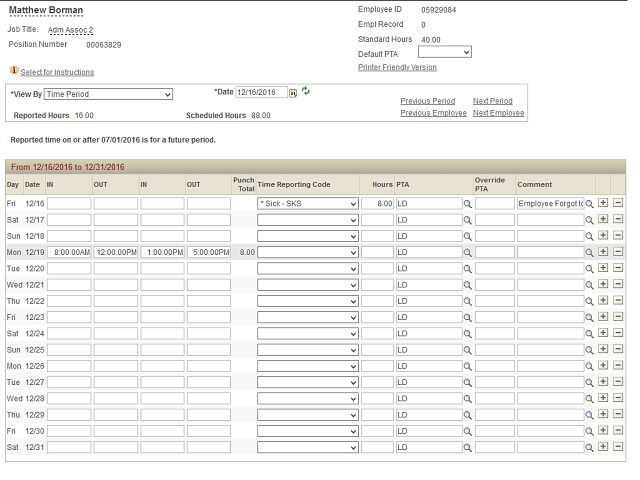
Task: Open the Select for Instructions link
Action: tap(57, 72)
